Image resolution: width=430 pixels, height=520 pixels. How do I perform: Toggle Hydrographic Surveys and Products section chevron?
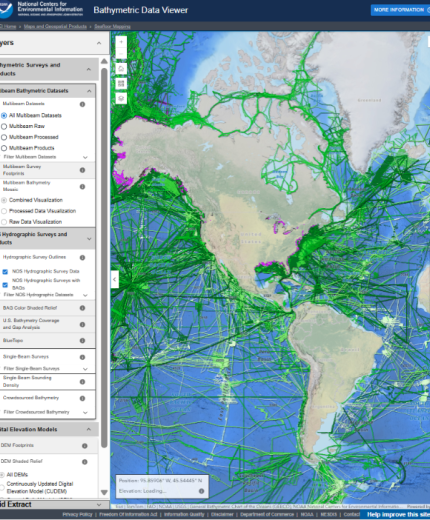[x=89, y=239]
